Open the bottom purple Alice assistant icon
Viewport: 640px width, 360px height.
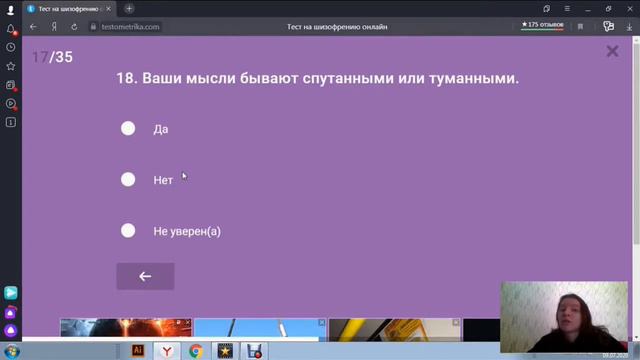coord(11,330)
